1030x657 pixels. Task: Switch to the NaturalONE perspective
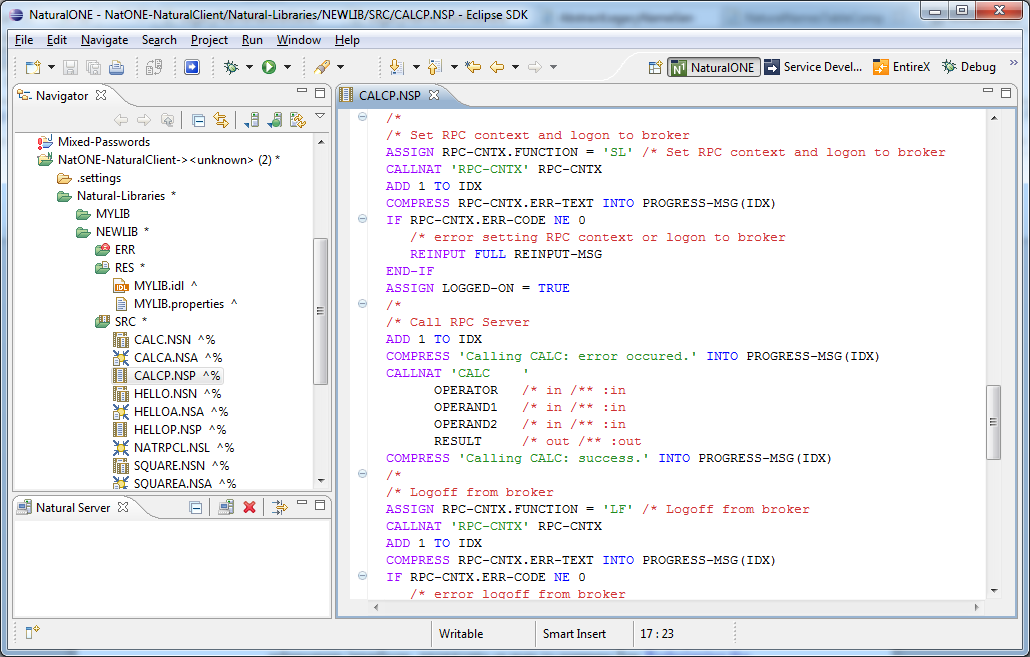coord(714,67)
